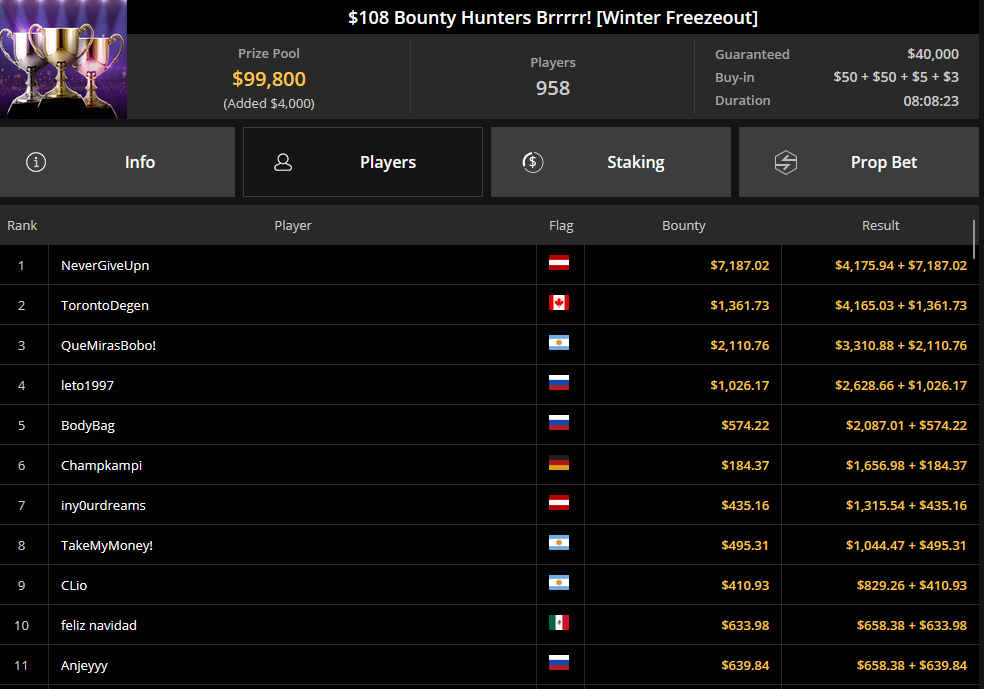The height and width of the screenshot is (689, 984).
Task: Sort by Rank column header
Action: (22, 226)
